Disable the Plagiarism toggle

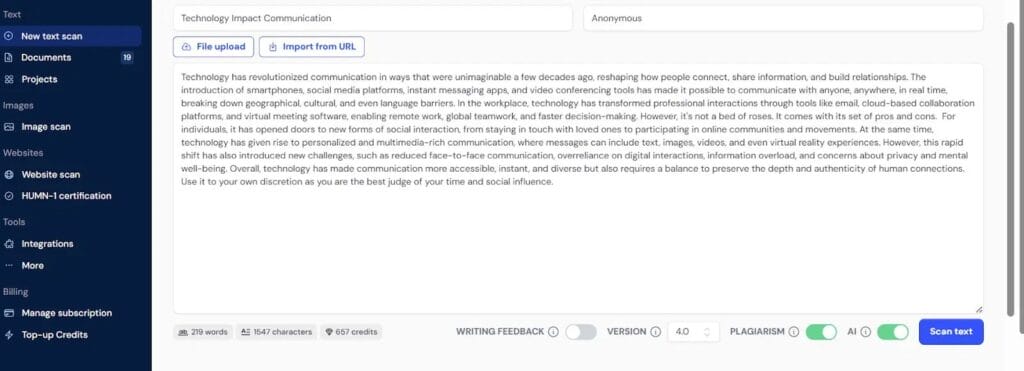coord(821,332)
